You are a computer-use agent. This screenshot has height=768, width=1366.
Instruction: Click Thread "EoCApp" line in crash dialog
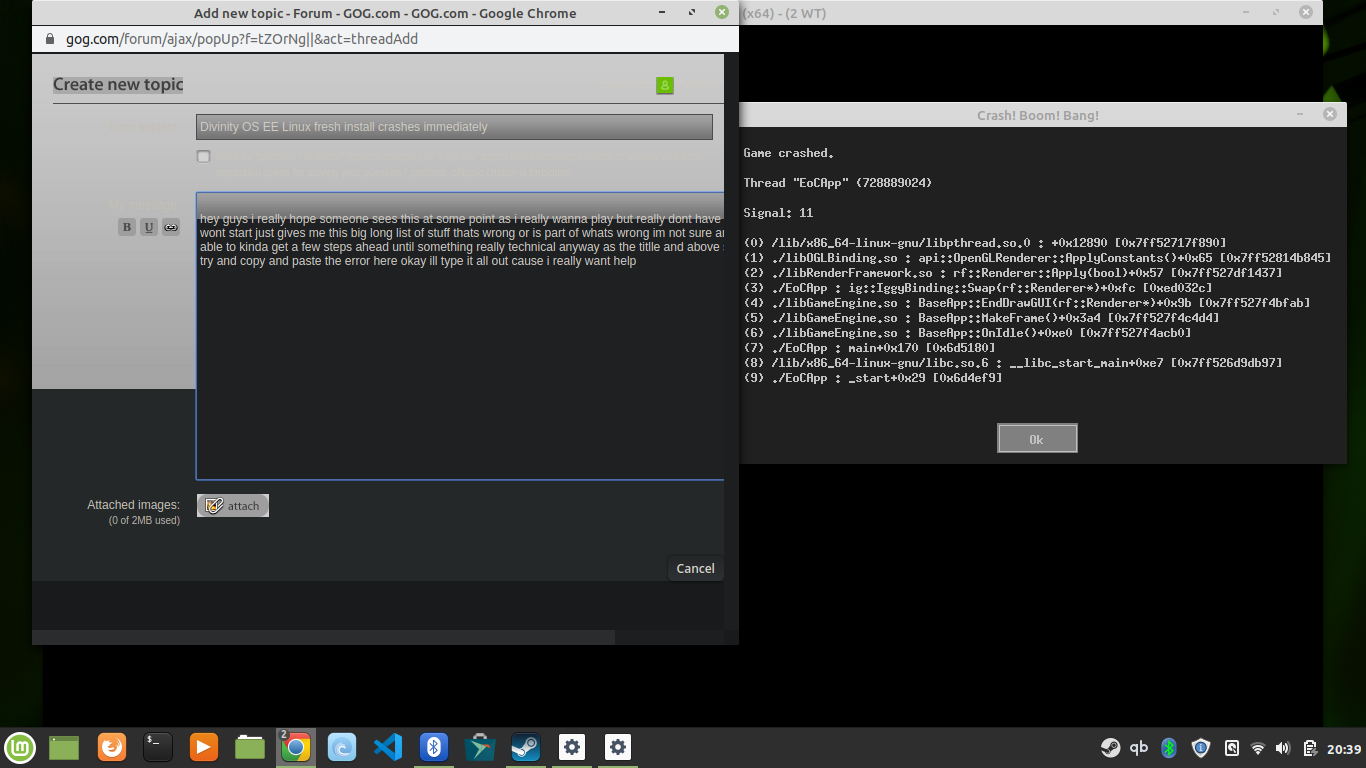click(838, 183)
